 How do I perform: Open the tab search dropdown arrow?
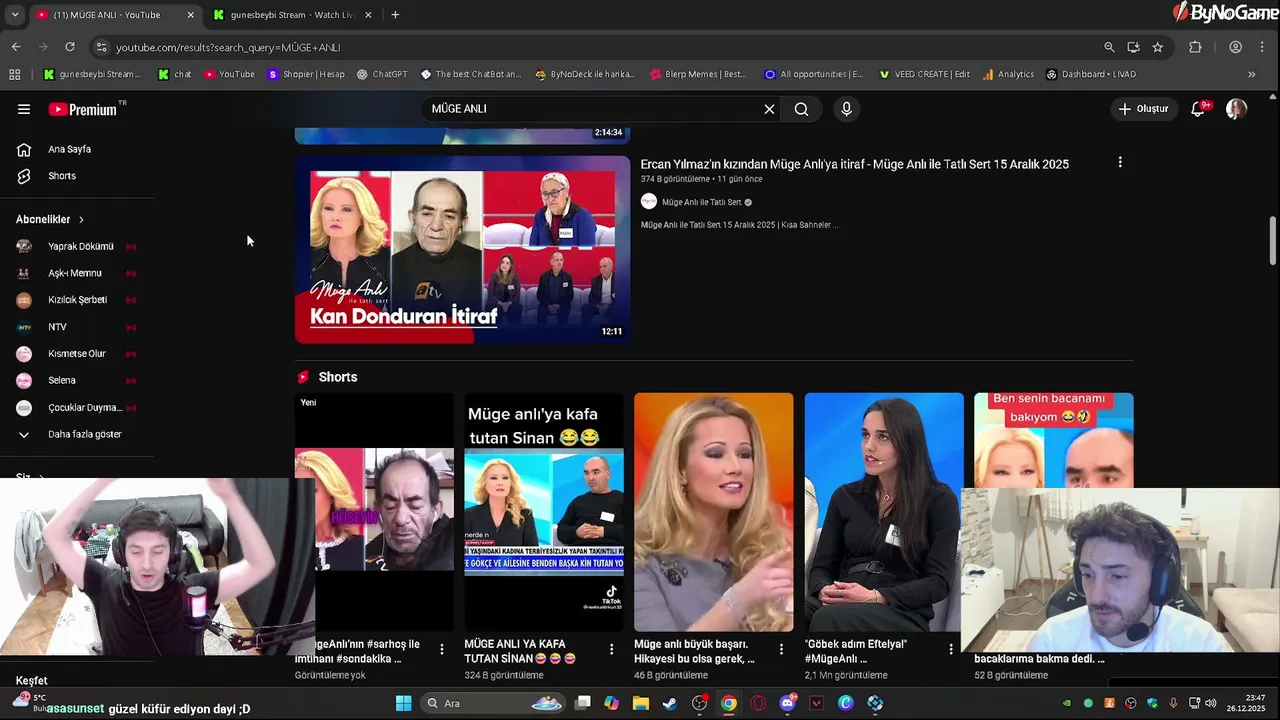(x=15, y=15)
